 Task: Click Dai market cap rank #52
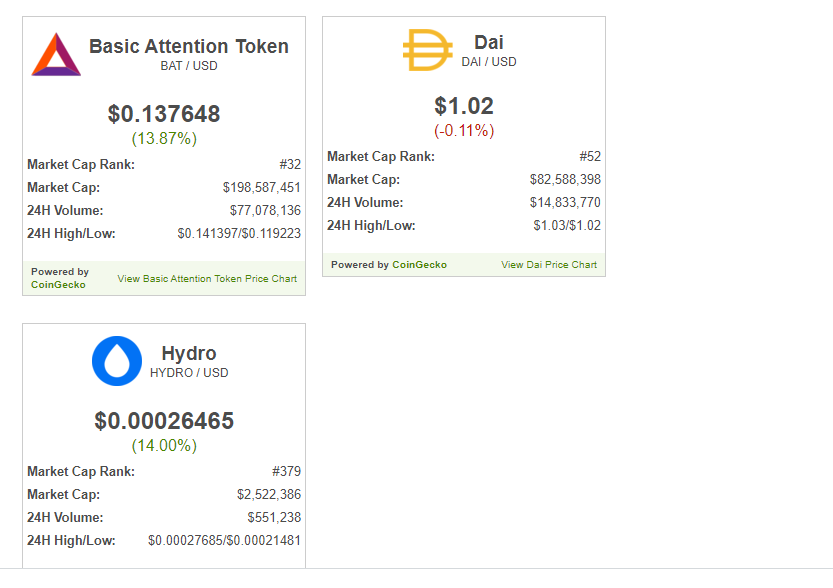(590, 157)
